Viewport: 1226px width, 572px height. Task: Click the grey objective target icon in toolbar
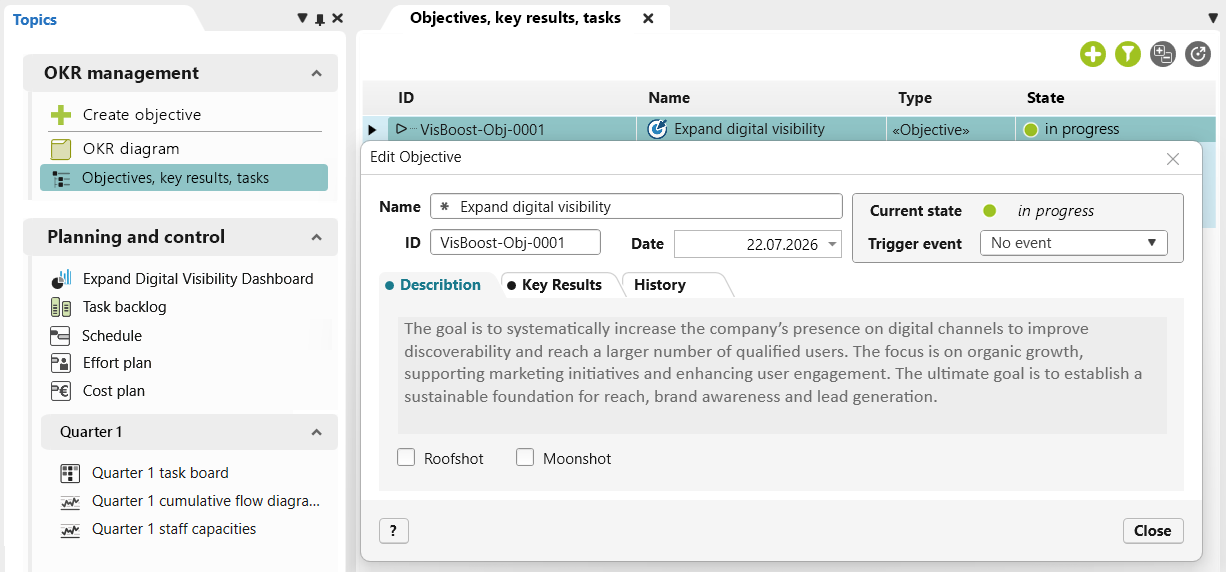(x=1198, y=54)
